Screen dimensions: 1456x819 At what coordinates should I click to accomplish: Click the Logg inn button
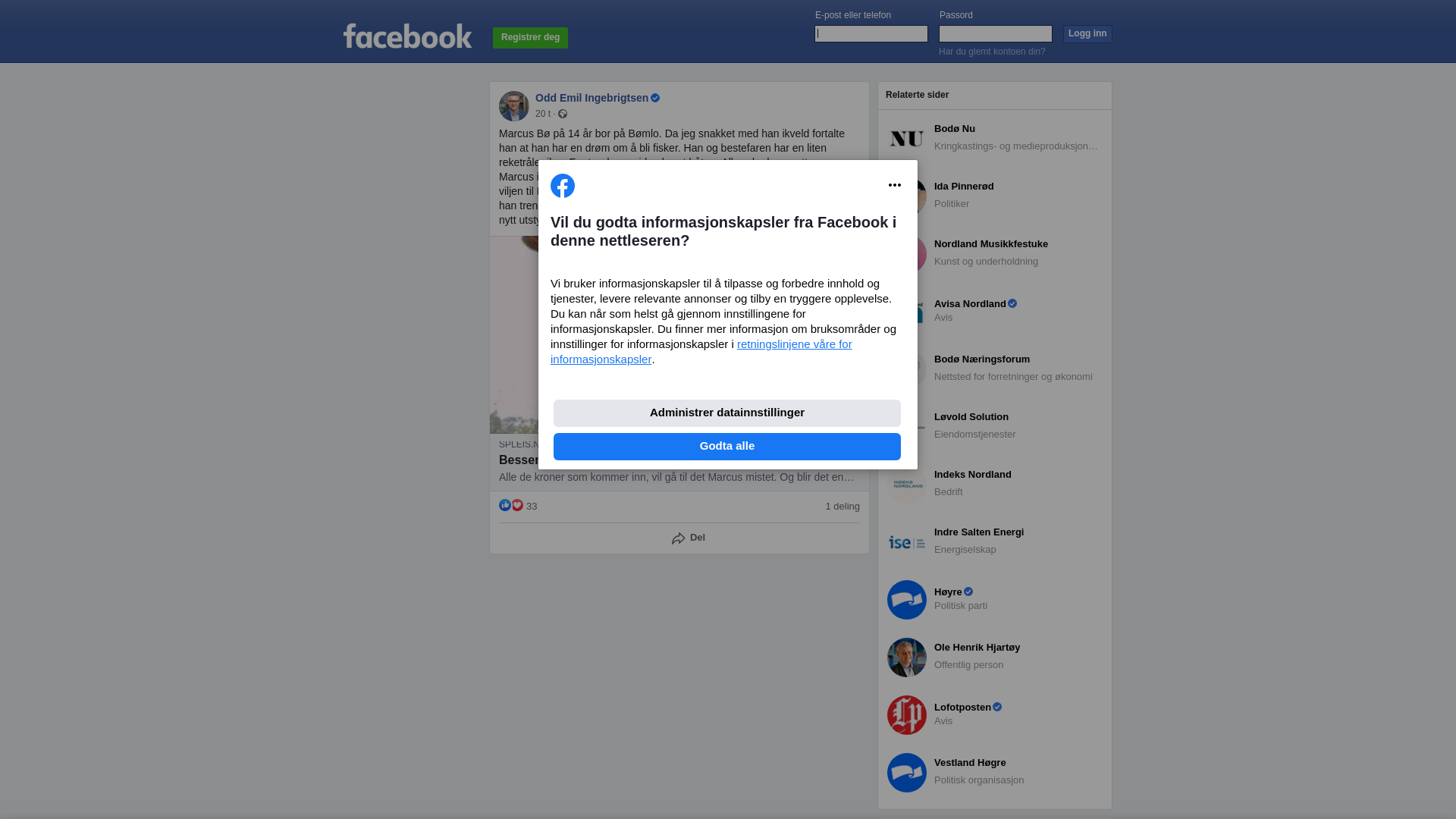(x=1087, y=34)
